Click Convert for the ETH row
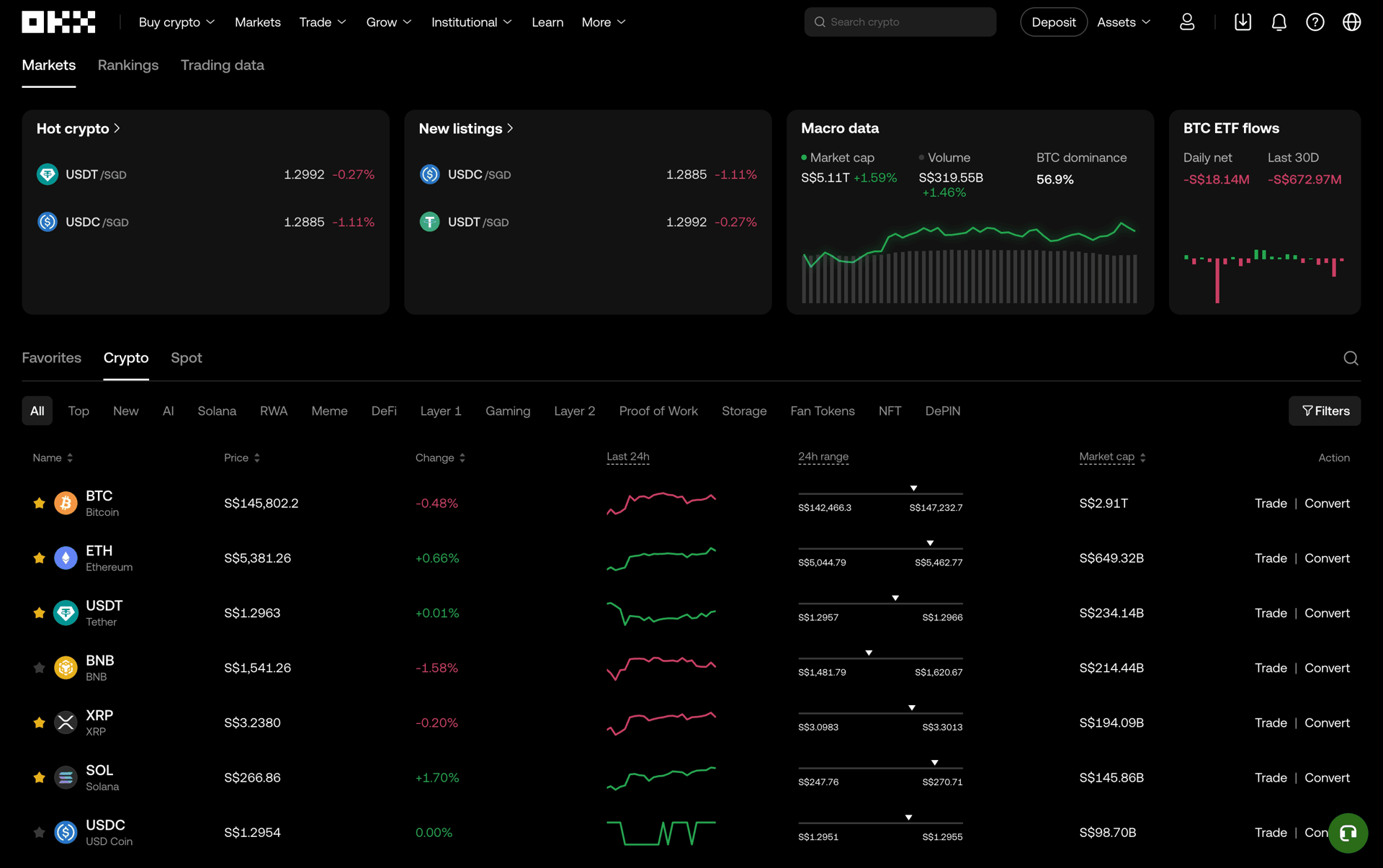This screenshot has width=1383, height=868. pos(1327,558)
